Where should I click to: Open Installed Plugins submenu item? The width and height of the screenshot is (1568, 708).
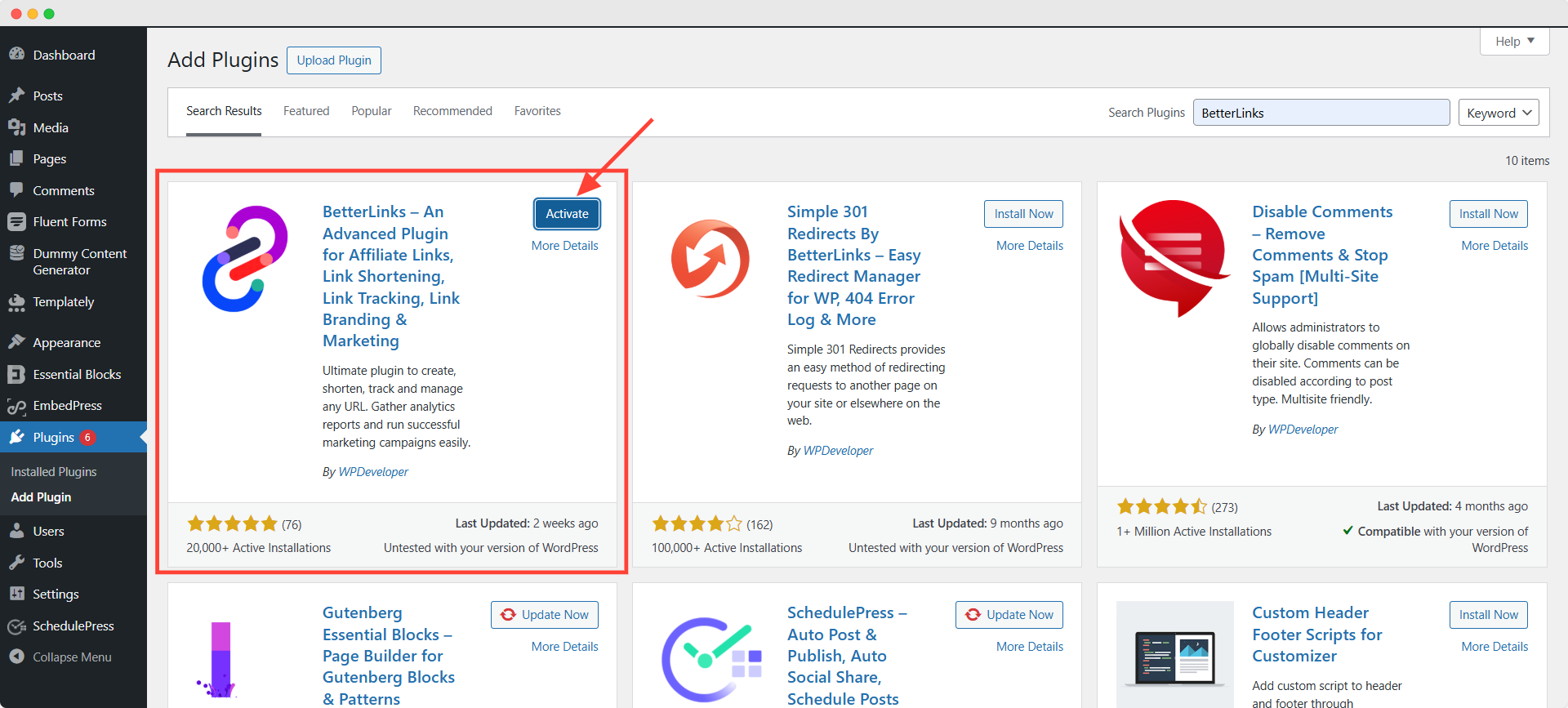coord(54,472)
